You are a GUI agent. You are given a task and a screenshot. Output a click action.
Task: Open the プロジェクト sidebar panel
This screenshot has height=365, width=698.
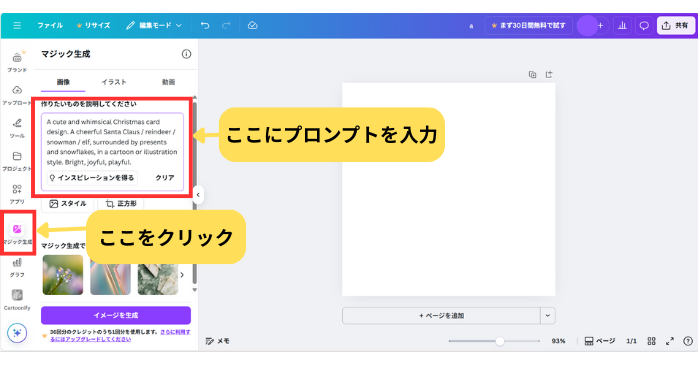(x=17, y=161)
